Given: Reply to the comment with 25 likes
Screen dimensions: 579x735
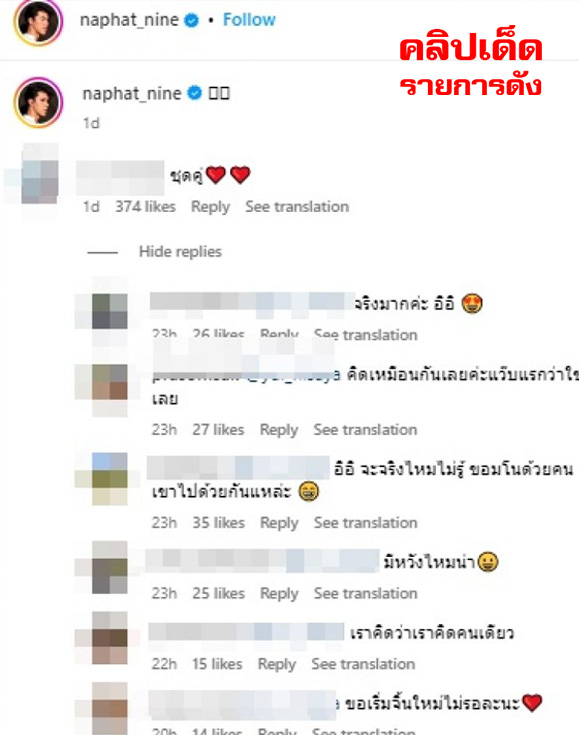Looking at the screenshot, I should [x=279, y=593].
